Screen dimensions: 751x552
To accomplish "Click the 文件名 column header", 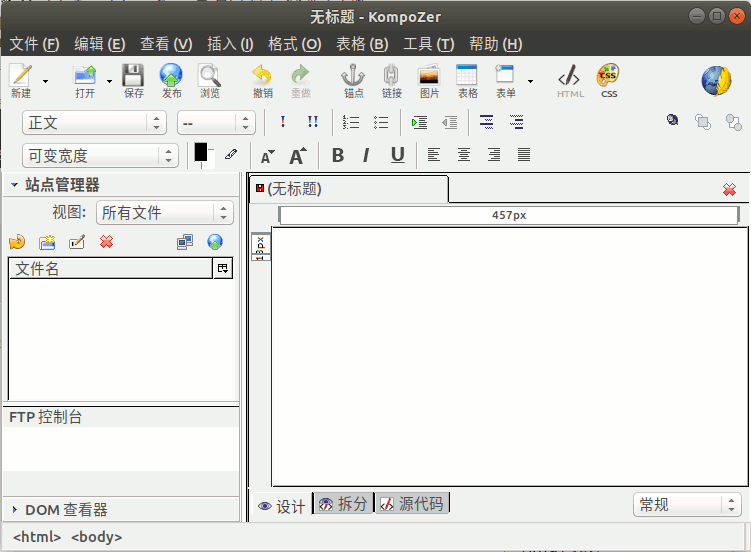I will click(111, 269).
